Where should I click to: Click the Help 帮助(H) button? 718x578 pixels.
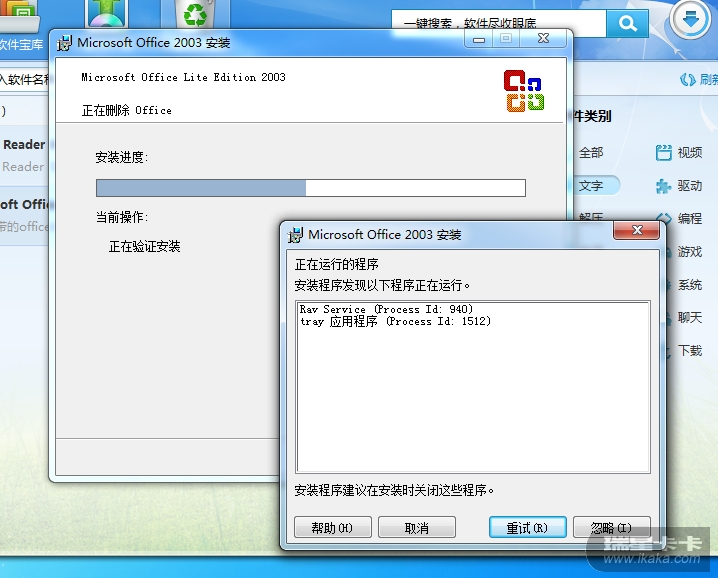point(332,528)
